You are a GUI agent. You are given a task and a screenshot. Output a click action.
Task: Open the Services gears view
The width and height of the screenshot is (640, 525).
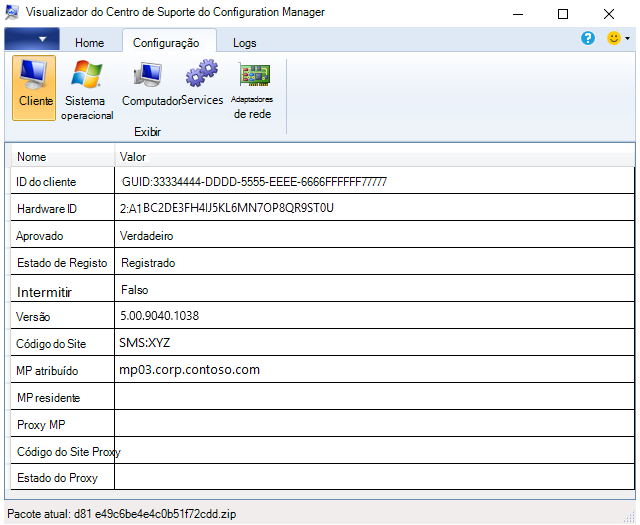[x=202, y=83]
